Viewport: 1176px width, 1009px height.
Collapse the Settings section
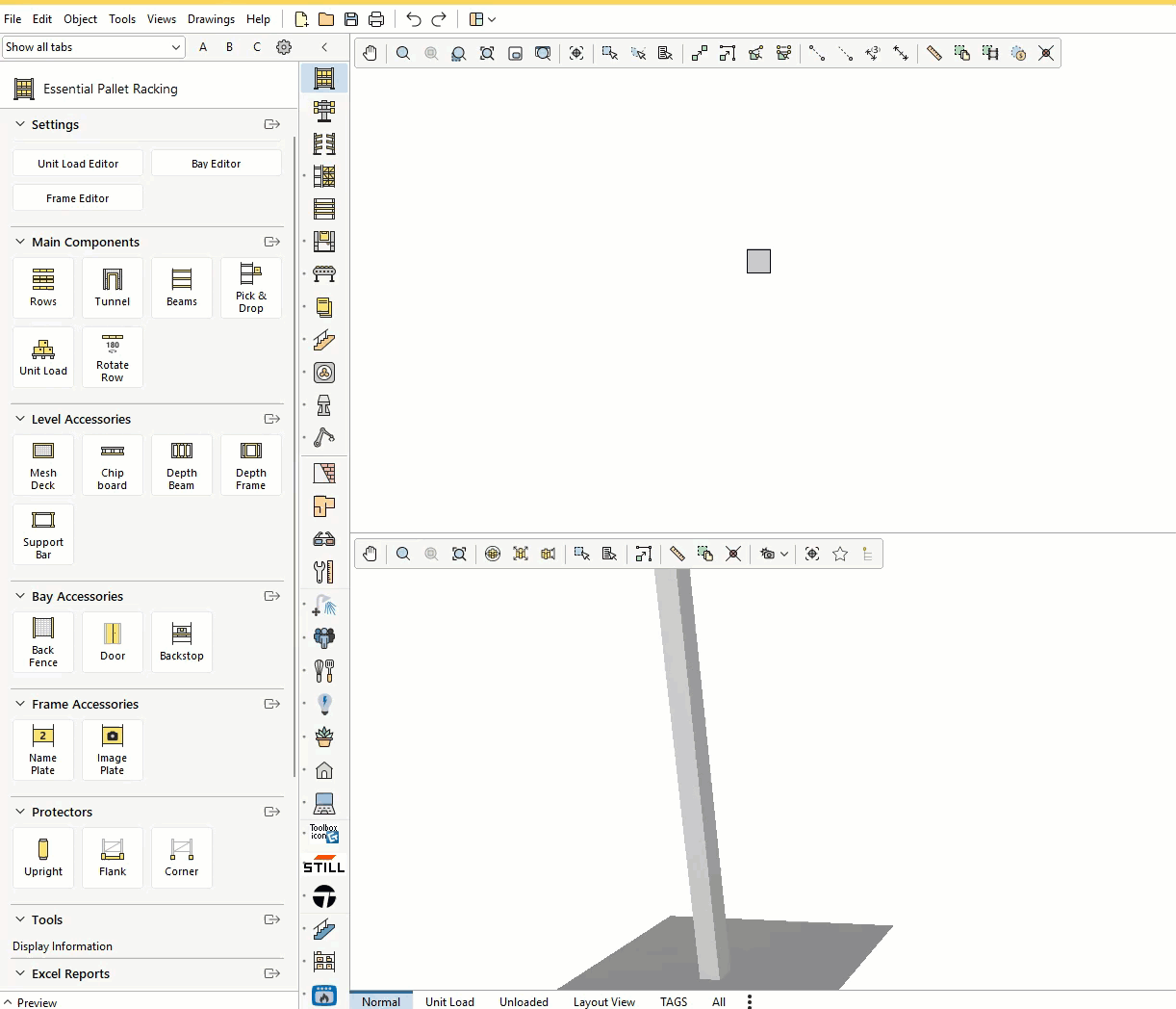20,124
